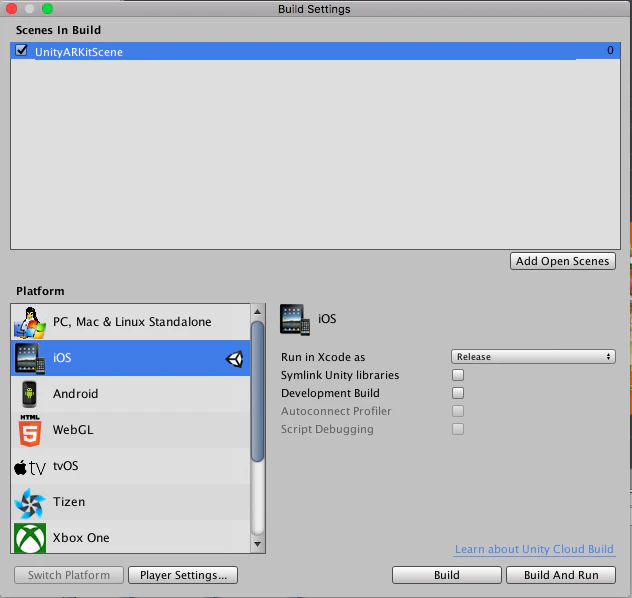
Task: Click the iOS device icon in platform list
Action: click(x=30, y=358)
